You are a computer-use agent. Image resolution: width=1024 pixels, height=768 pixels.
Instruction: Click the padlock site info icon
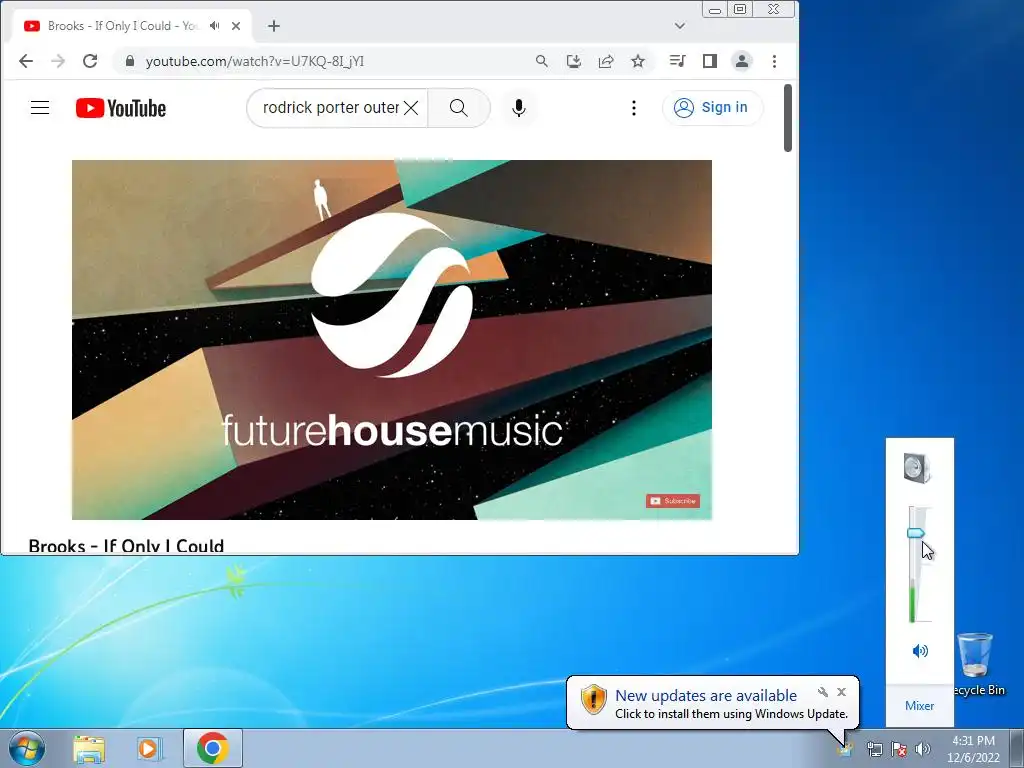[x=129, y=61]
